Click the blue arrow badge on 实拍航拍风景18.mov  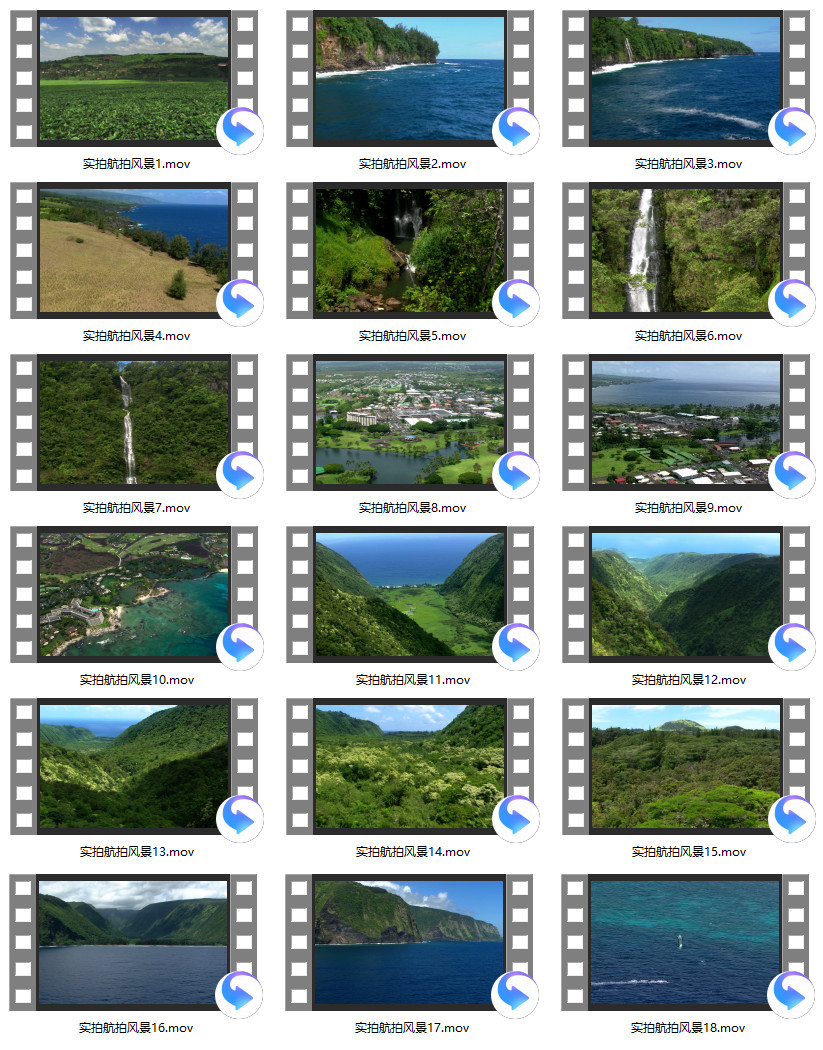point(791,994)
